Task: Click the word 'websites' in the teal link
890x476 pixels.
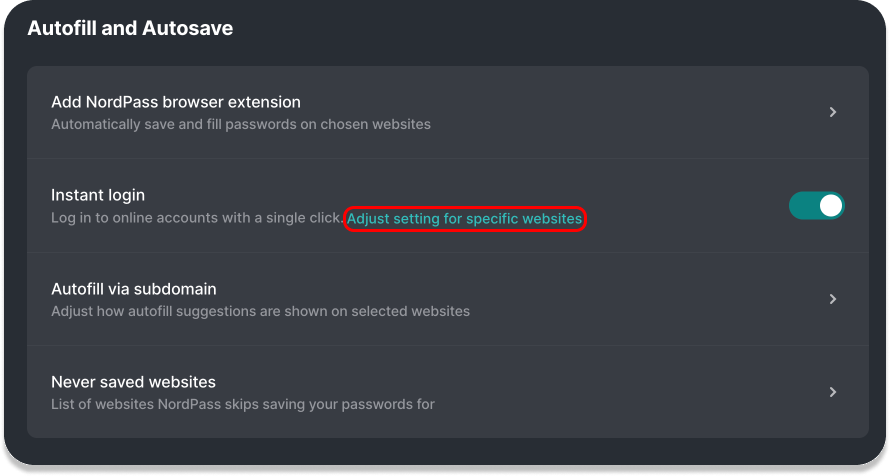Action: click(x=552, y=218)
